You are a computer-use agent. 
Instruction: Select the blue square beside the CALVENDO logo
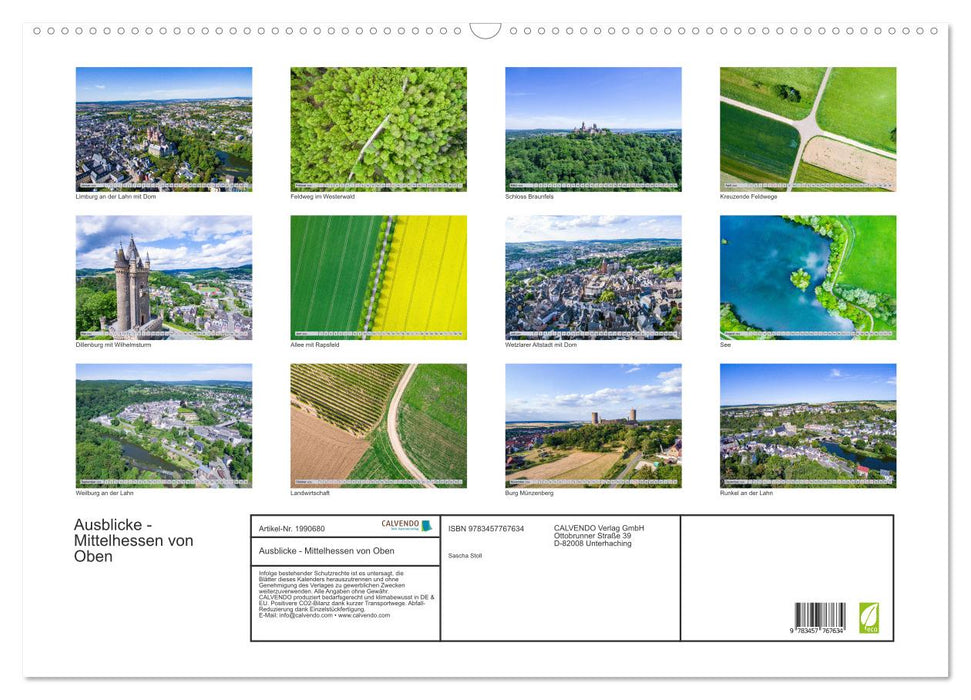(x=426, y=524)
